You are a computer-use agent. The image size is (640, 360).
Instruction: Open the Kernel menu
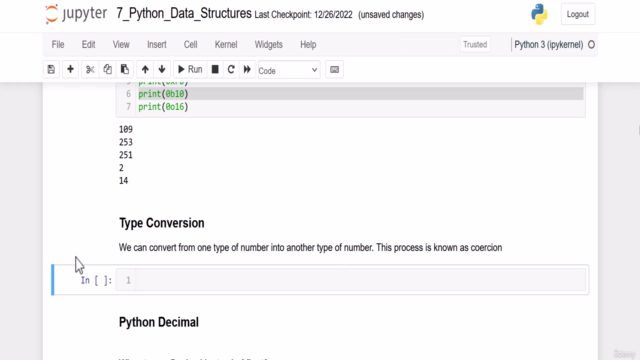tap(226, 44)
